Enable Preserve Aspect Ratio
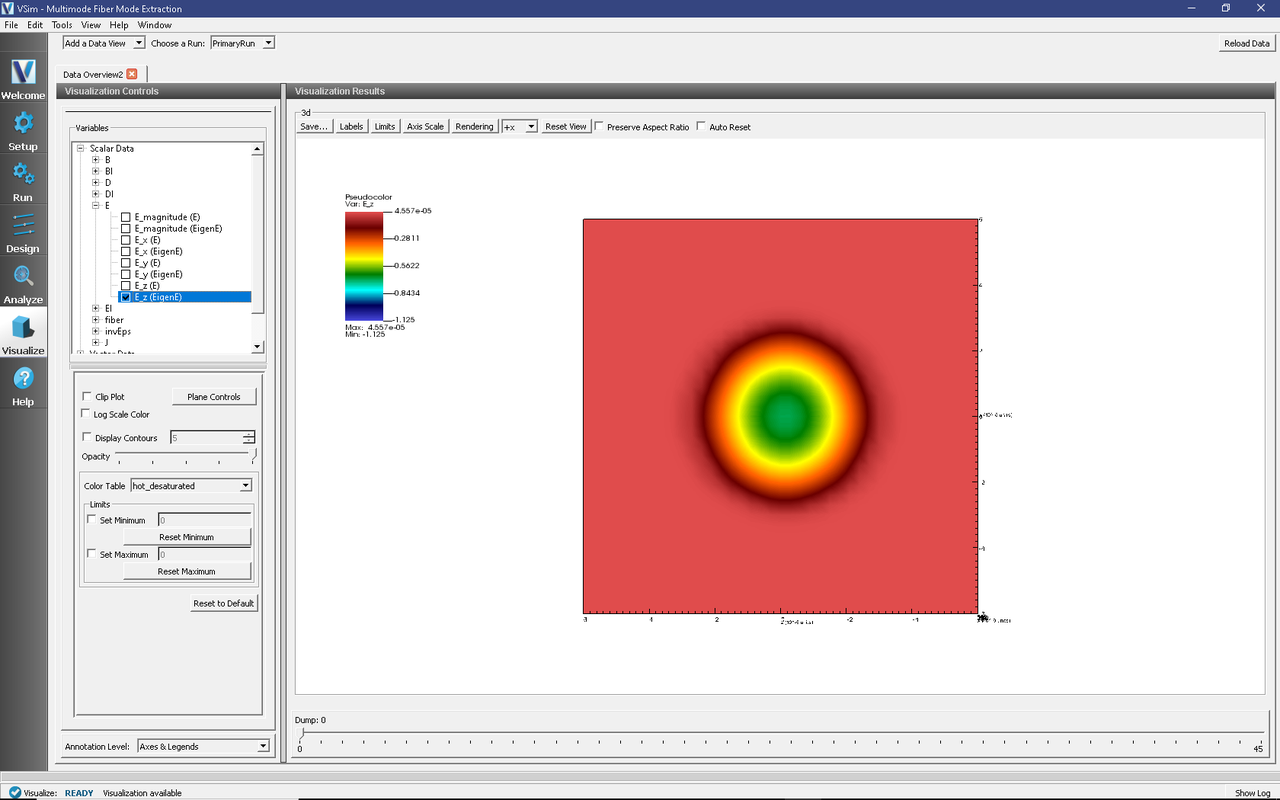Image resolution: width=1280 pixels, height=800 pixels. pos(598,126)
